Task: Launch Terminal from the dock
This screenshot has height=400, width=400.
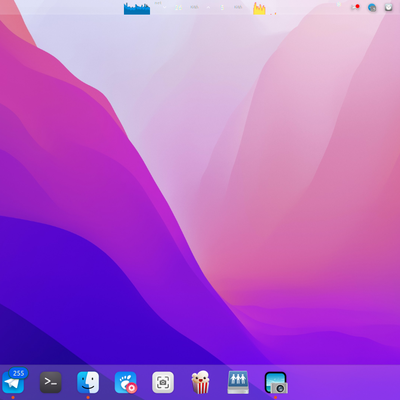Action: click(x=51, y=382)
